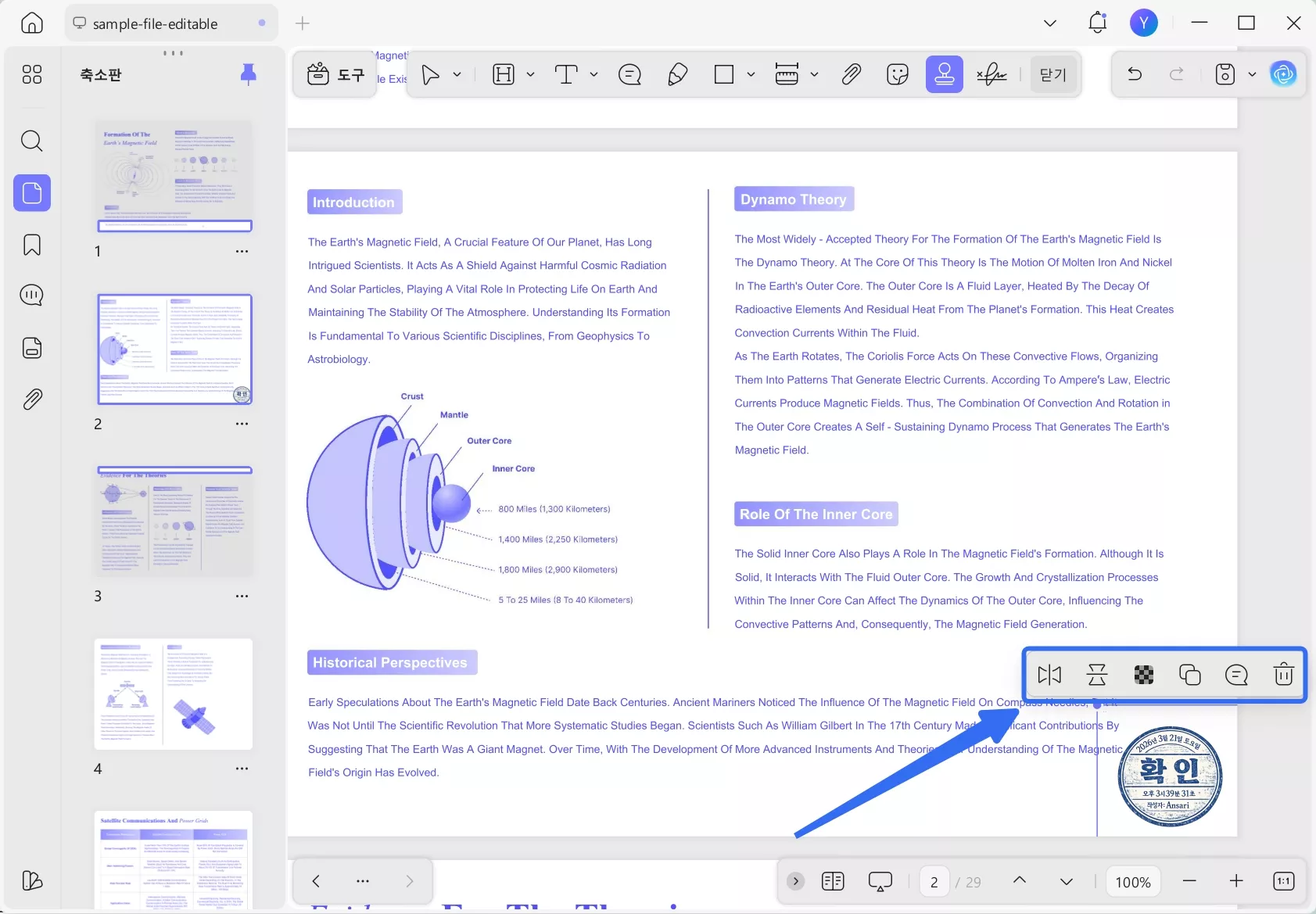This screenshot has width=1316, height=914.
Task: Switch to the sample-file-editable tab
Action: click(155, 23)
